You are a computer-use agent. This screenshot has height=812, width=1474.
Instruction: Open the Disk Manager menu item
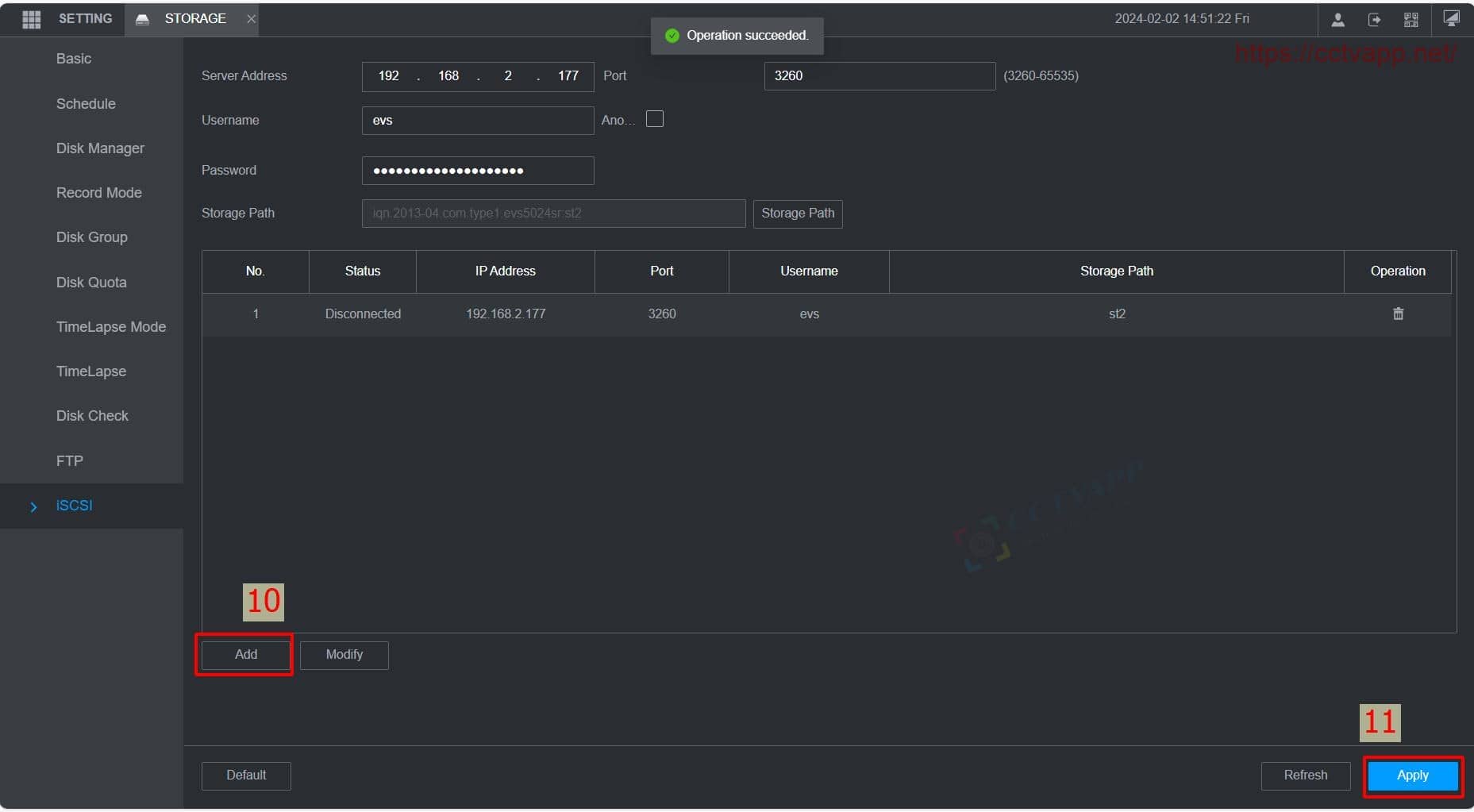pyautogui.click(x=100, y=148)
